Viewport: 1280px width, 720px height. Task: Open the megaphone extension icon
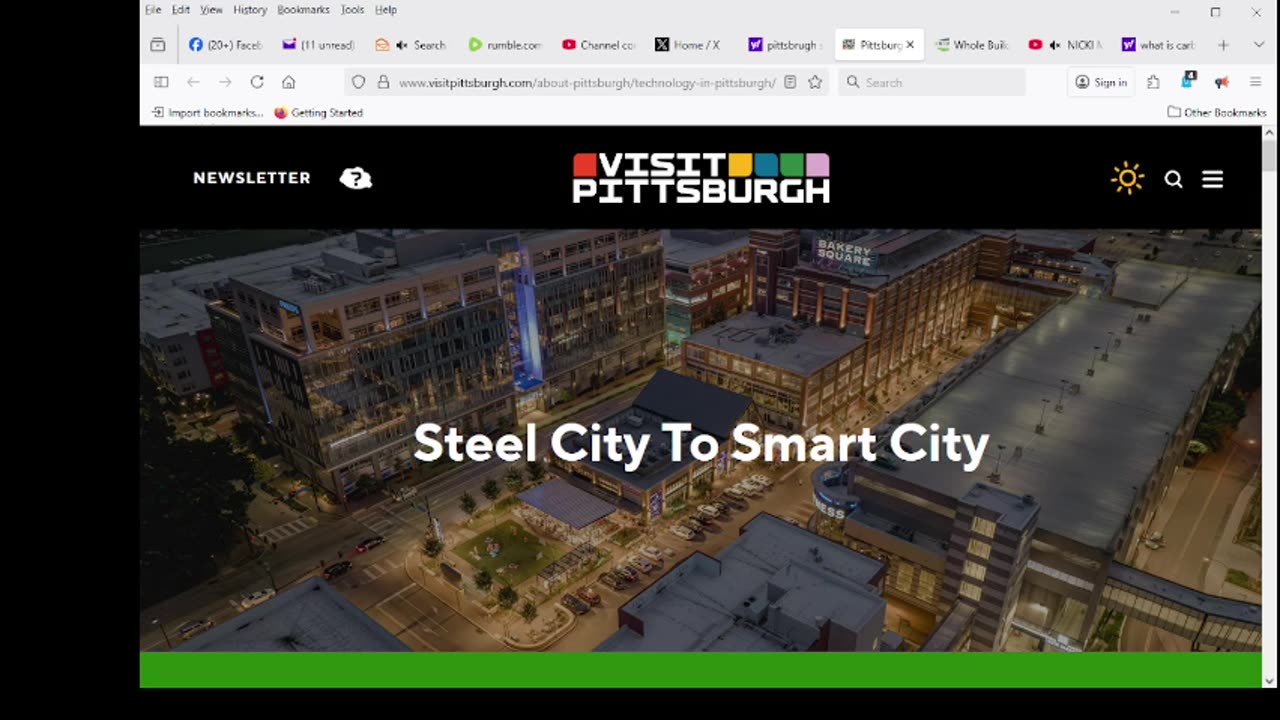click(x=1221, y=82)
